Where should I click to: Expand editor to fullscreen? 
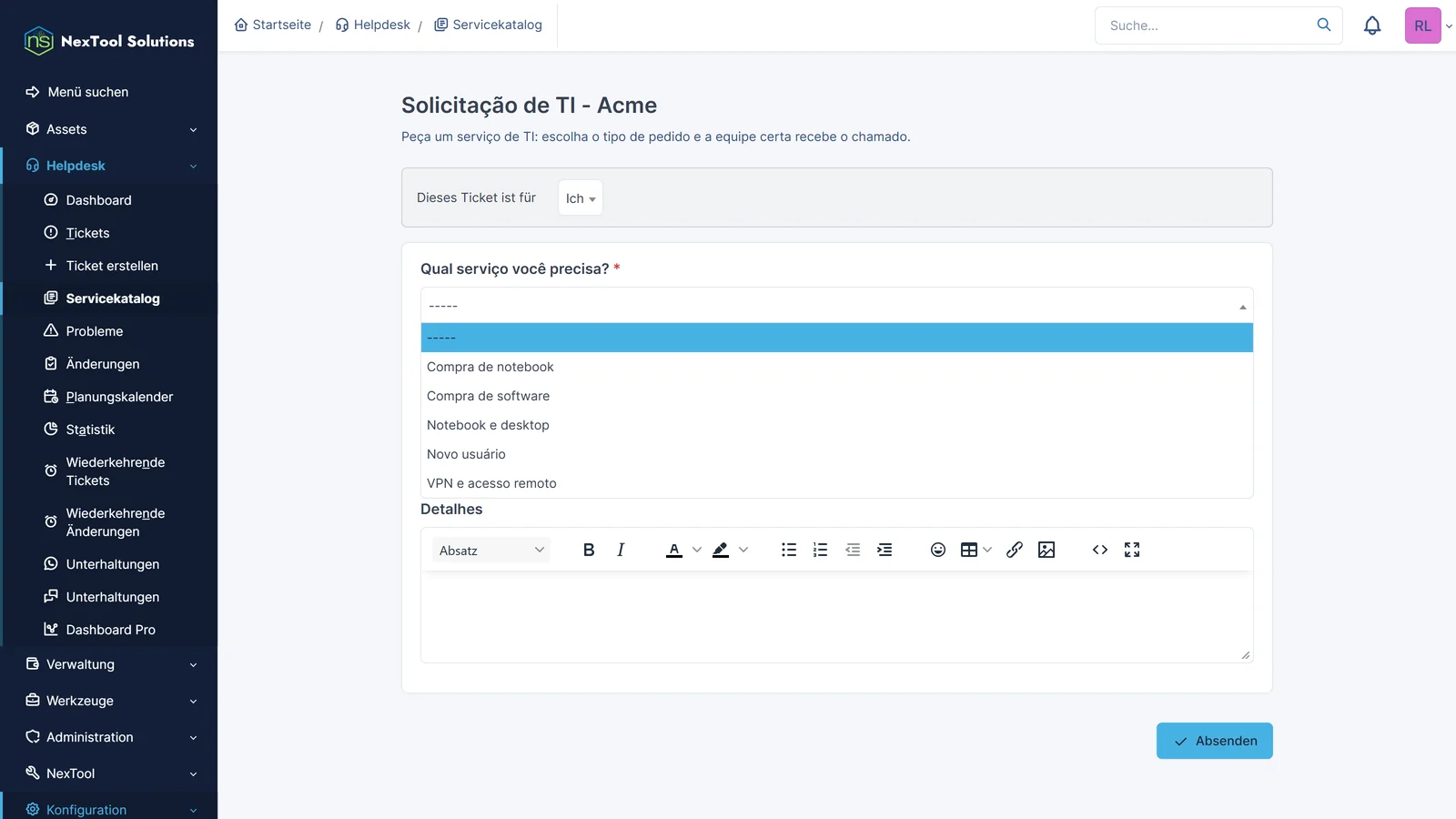click(1132, 550)
